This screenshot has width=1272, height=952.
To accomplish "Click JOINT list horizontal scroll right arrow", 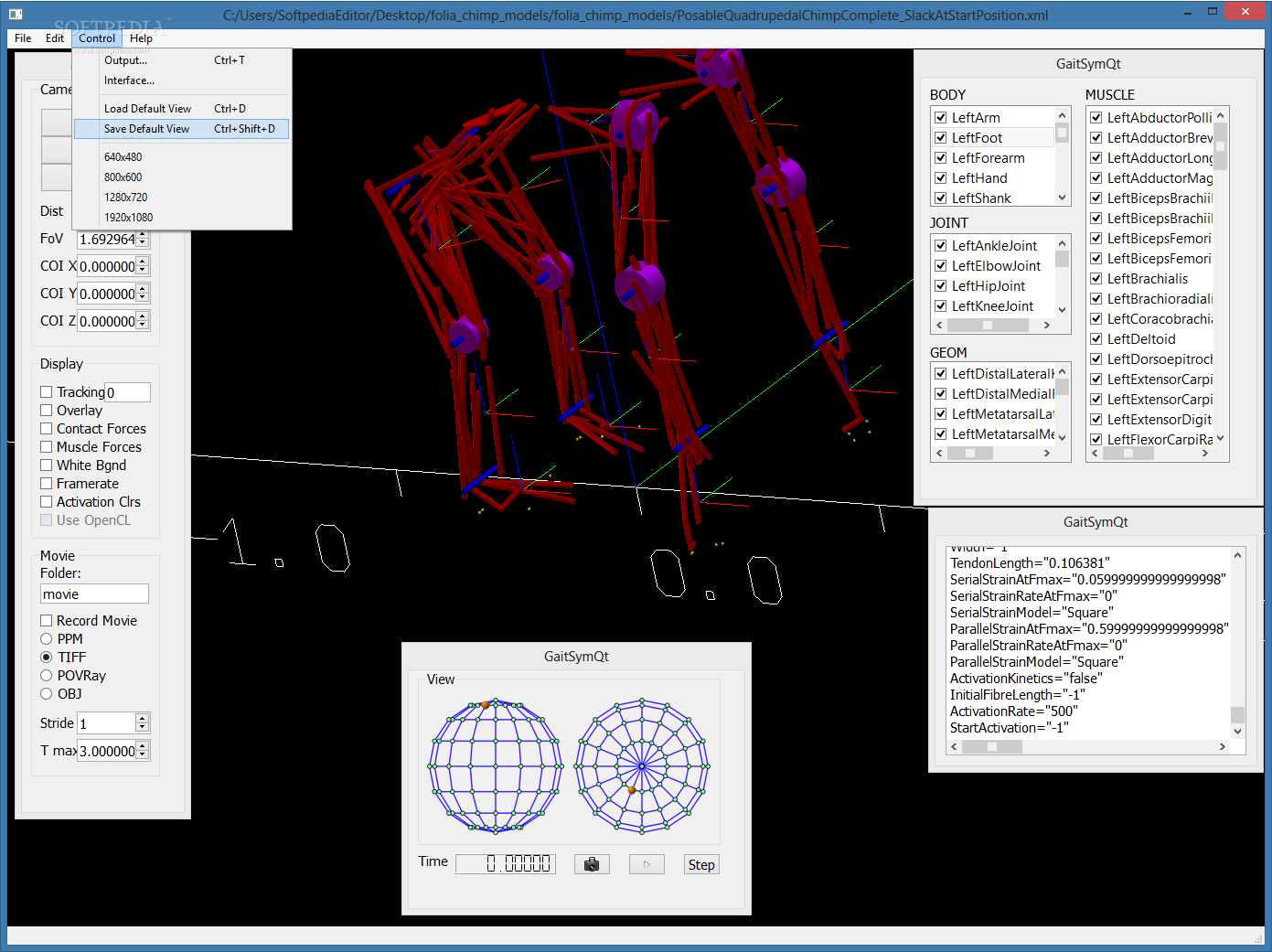I will (1047, 325).
